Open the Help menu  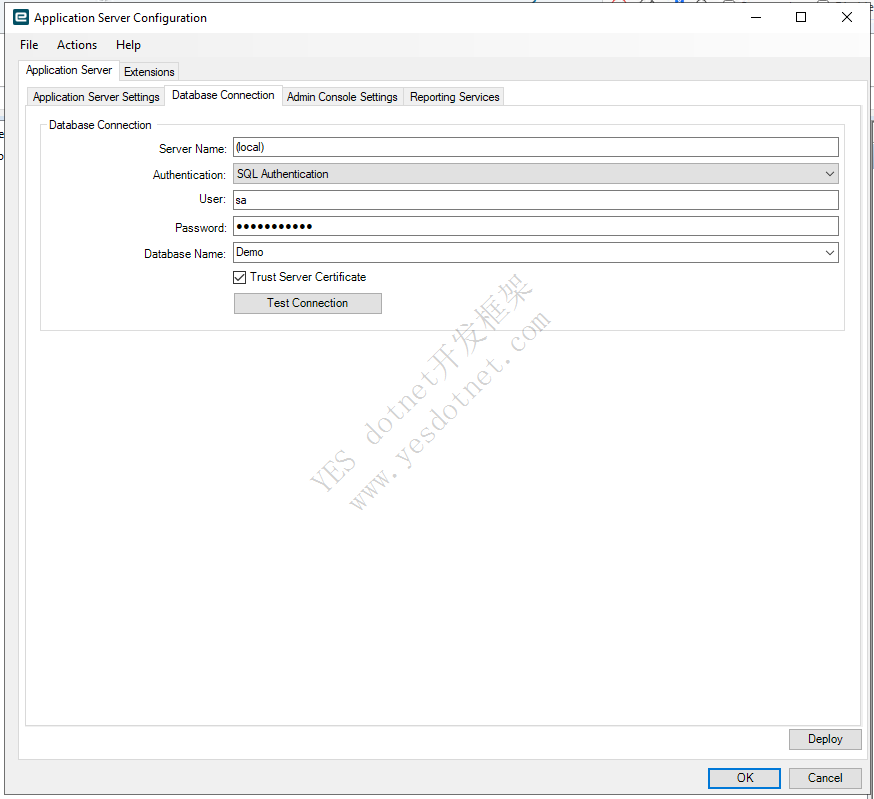(128, 45)
